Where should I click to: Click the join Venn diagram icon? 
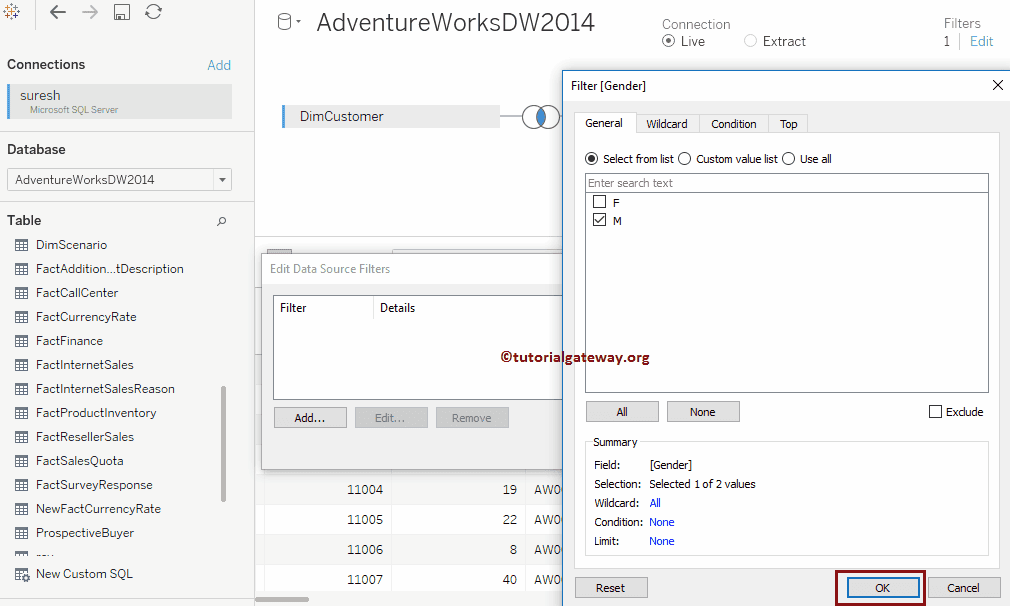pyautogui.click(x=541, y=117)
